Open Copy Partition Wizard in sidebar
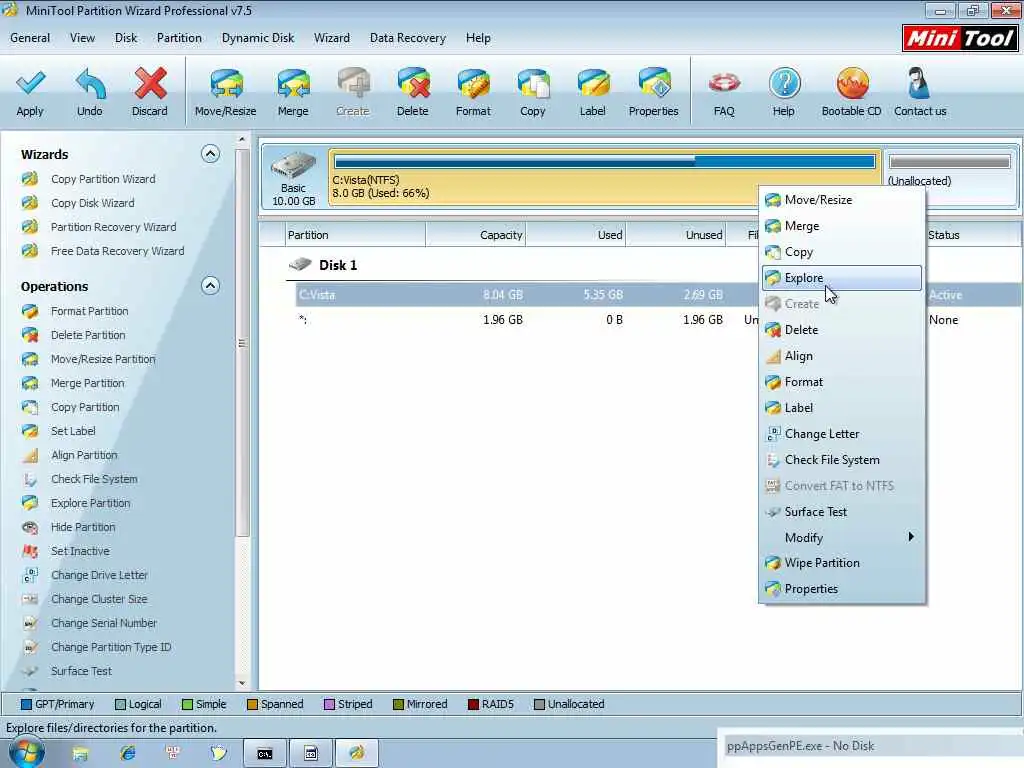The width and height of the screenshot is (1024, 768). 103,179
